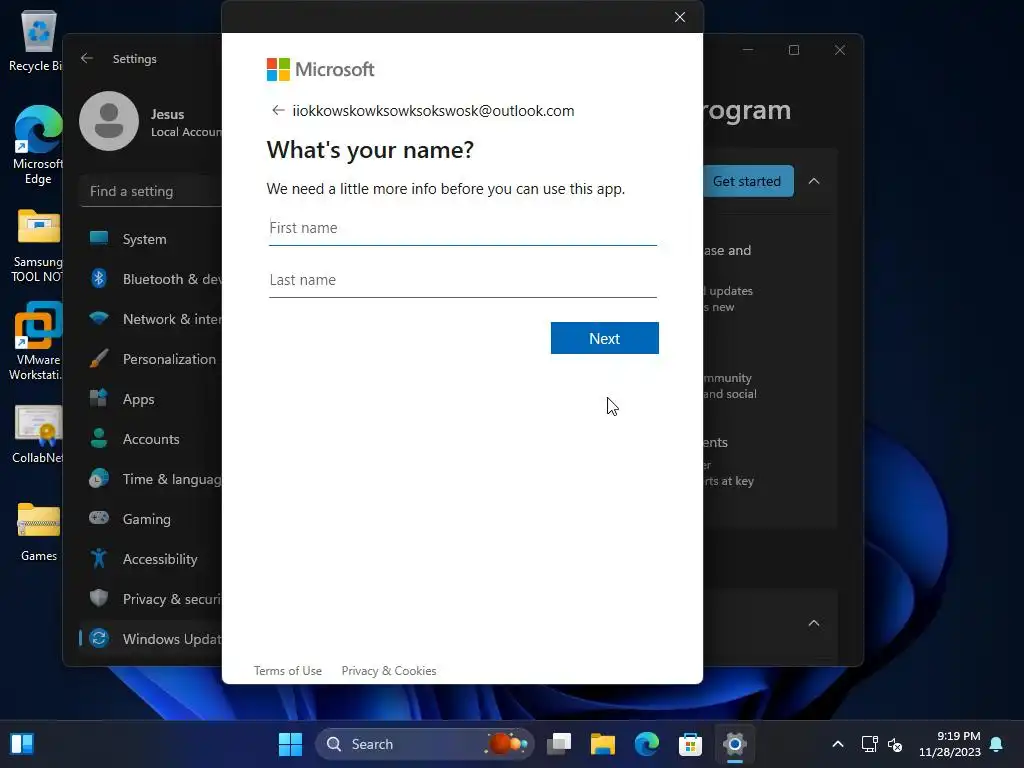Open the Windows Start menu

click(x=291, y=744)
